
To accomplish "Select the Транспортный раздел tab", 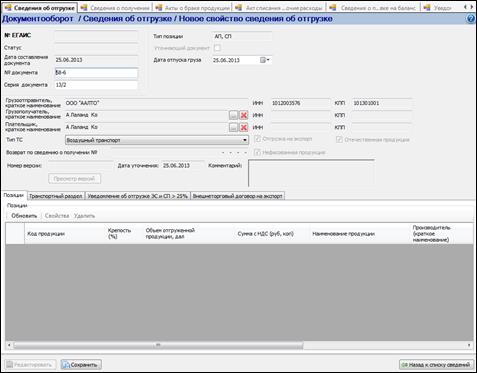I will point(56,196).
